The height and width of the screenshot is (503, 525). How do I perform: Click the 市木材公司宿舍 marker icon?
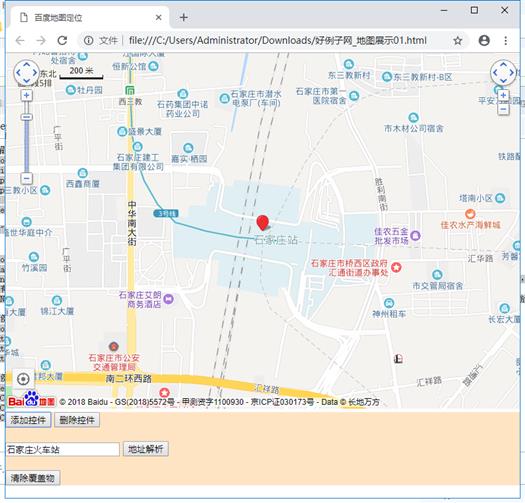(414, 118)
